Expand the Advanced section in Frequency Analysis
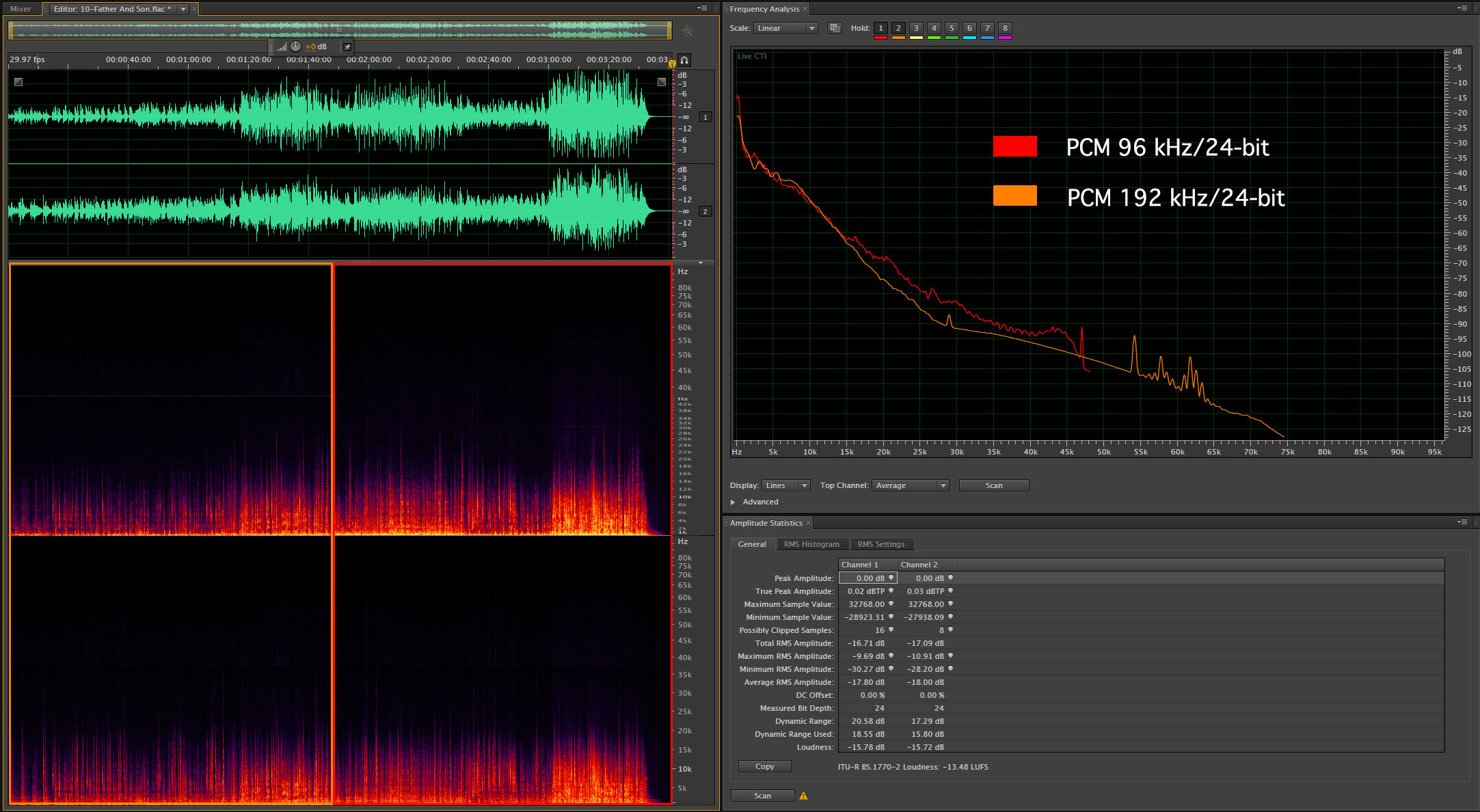This screenshot has width=1480, height=812. (733, 502)
